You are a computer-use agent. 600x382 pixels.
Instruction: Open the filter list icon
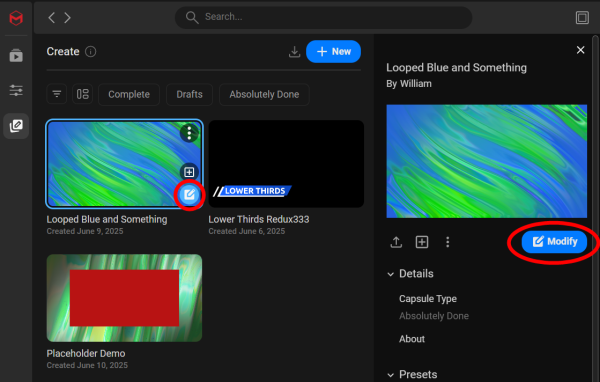57,94
